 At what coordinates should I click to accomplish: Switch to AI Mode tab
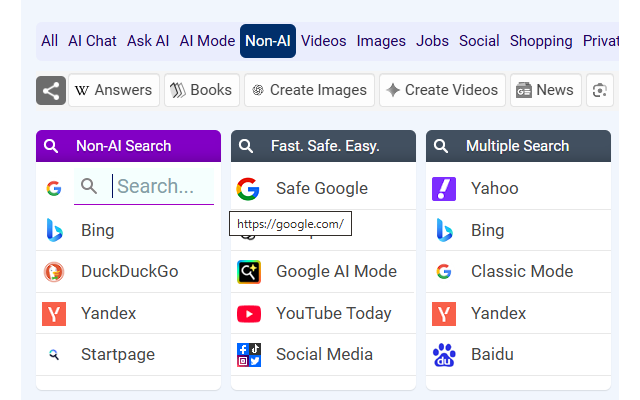[x=207, y=41]
